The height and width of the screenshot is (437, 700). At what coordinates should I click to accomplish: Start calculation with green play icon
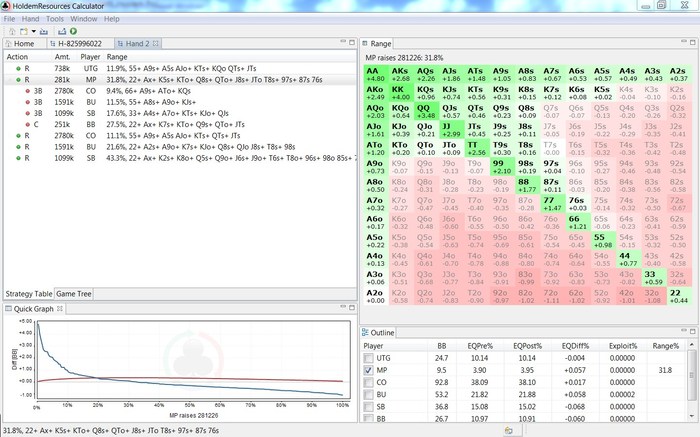[73, 31]
